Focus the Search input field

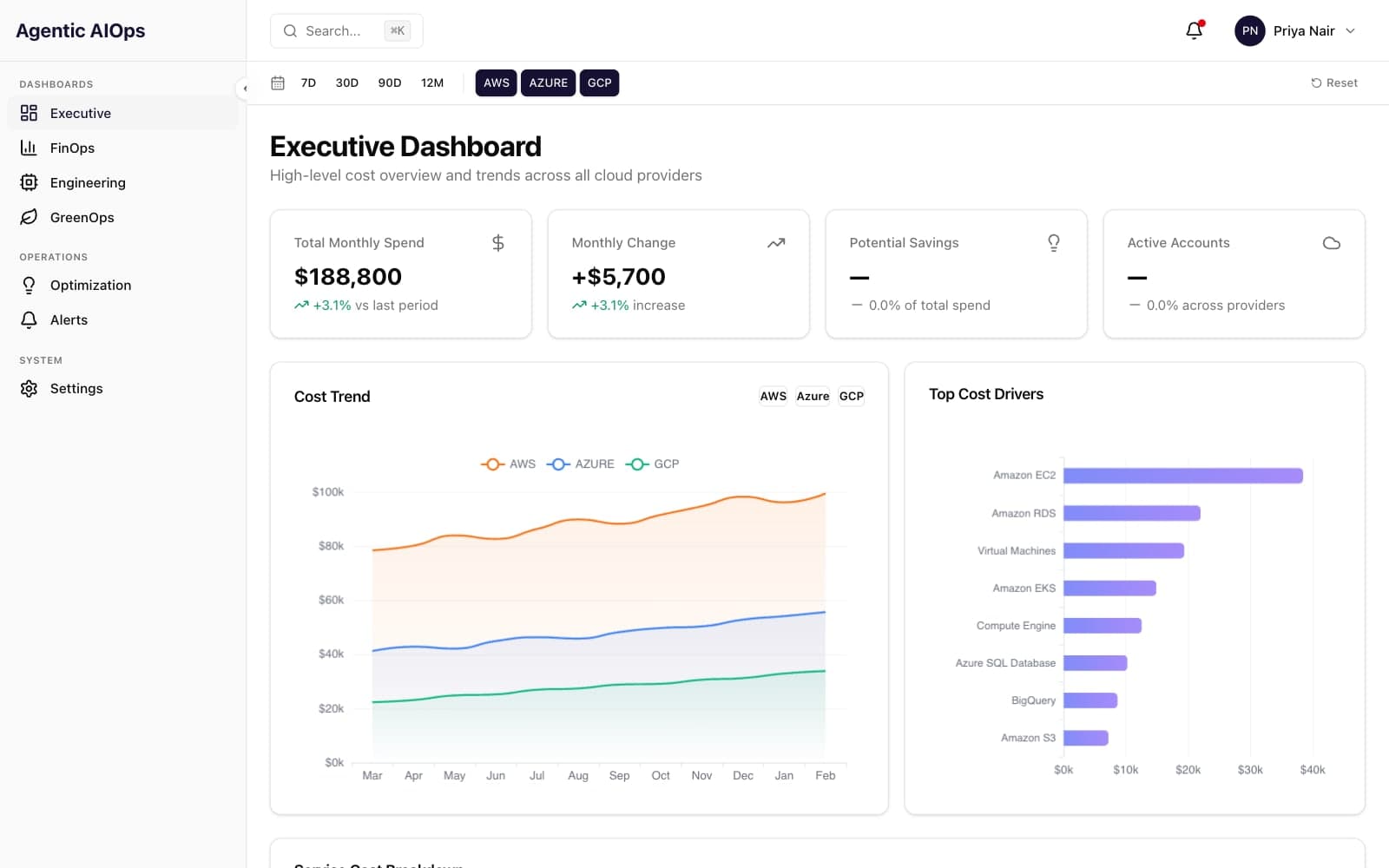tap(346, 30)
